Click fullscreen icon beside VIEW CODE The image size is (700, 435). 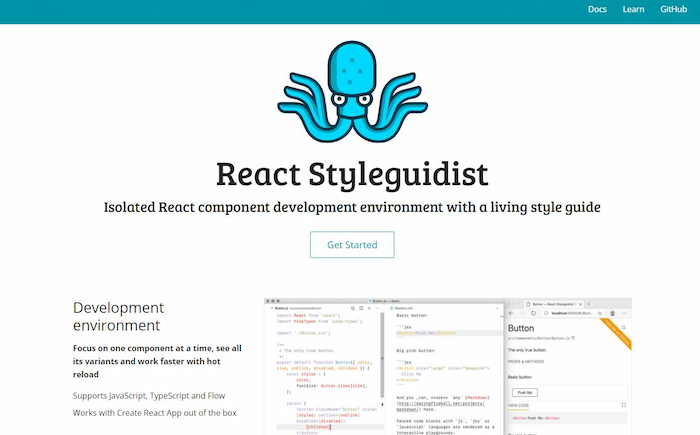click(x=624, y=406)
